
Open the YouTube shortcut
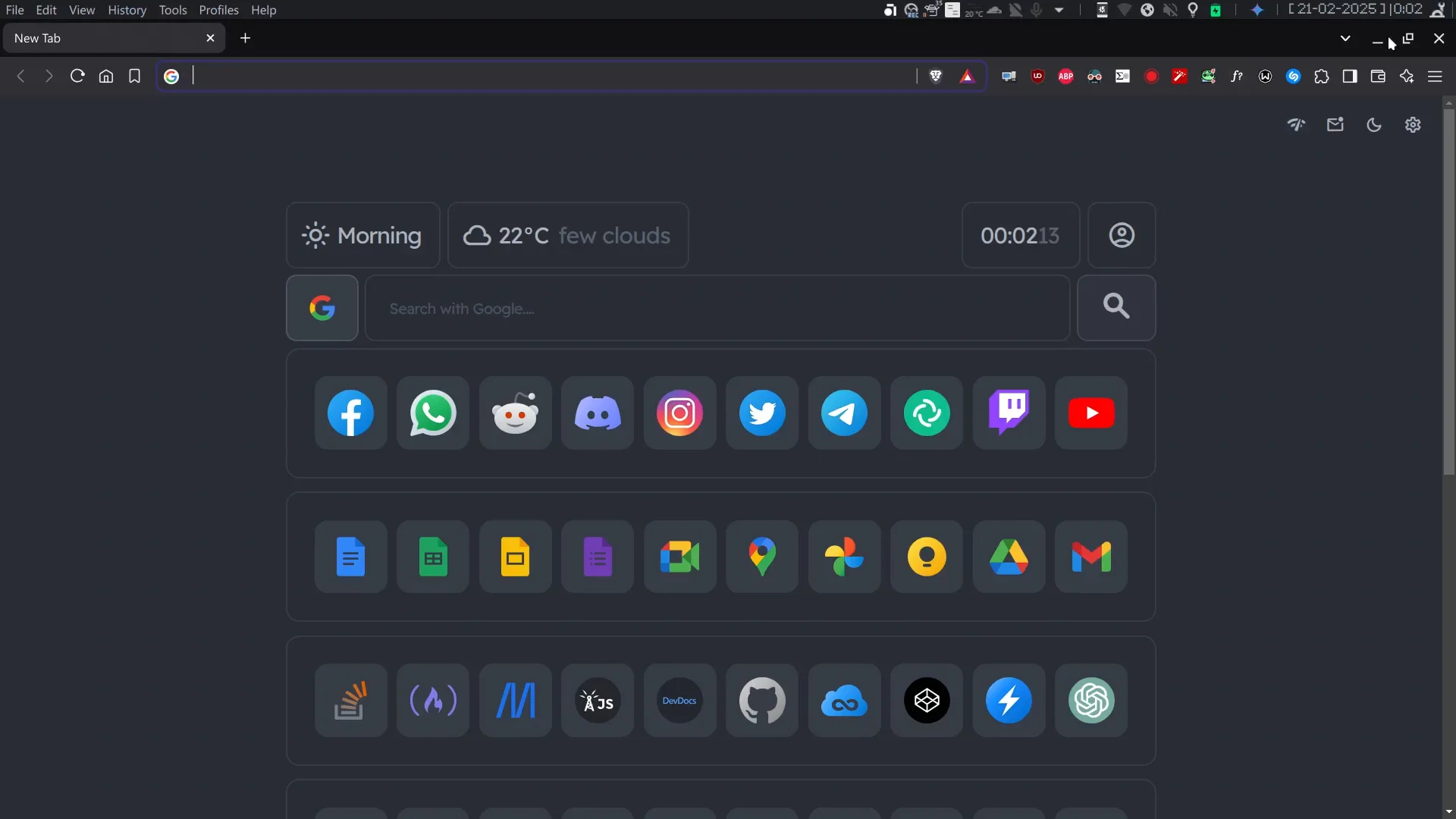(x=1091, y=413)
